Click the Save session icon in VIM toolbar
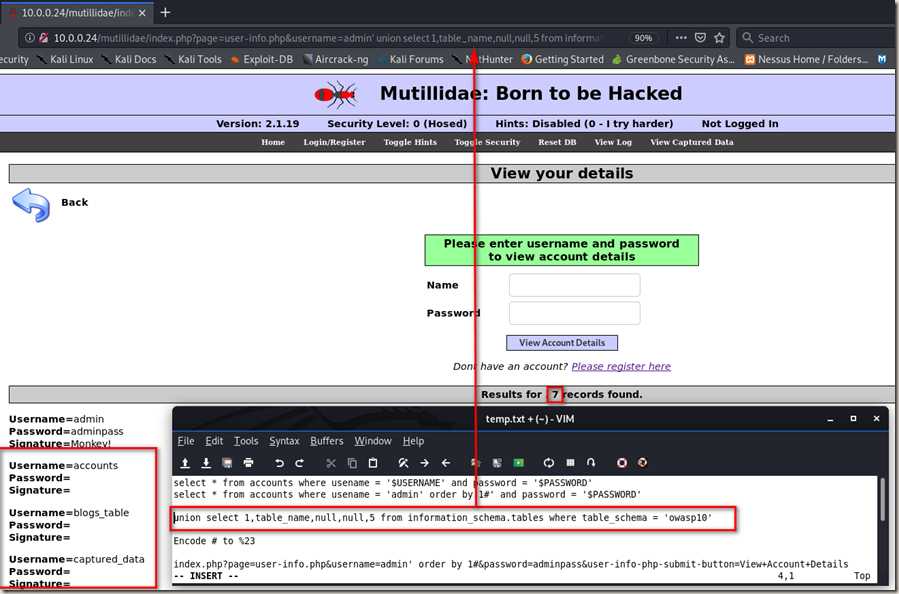The width and height of the screenshot is (899, 594). click(497, 463)
